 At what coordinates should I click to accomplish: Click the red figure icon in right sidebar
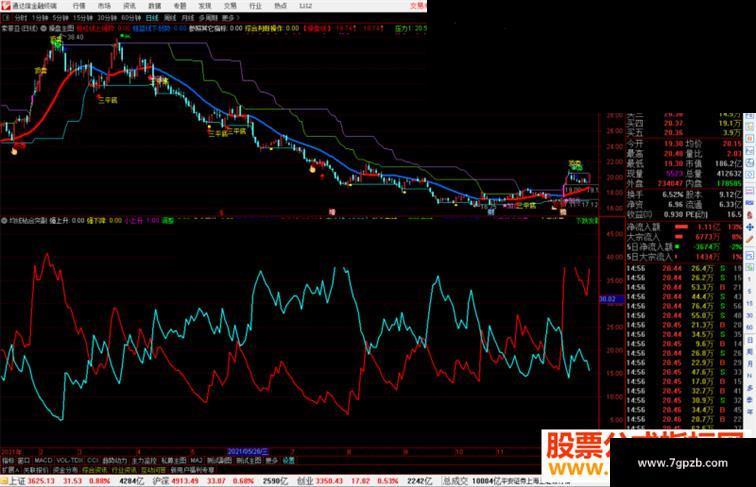pos(750,215)
